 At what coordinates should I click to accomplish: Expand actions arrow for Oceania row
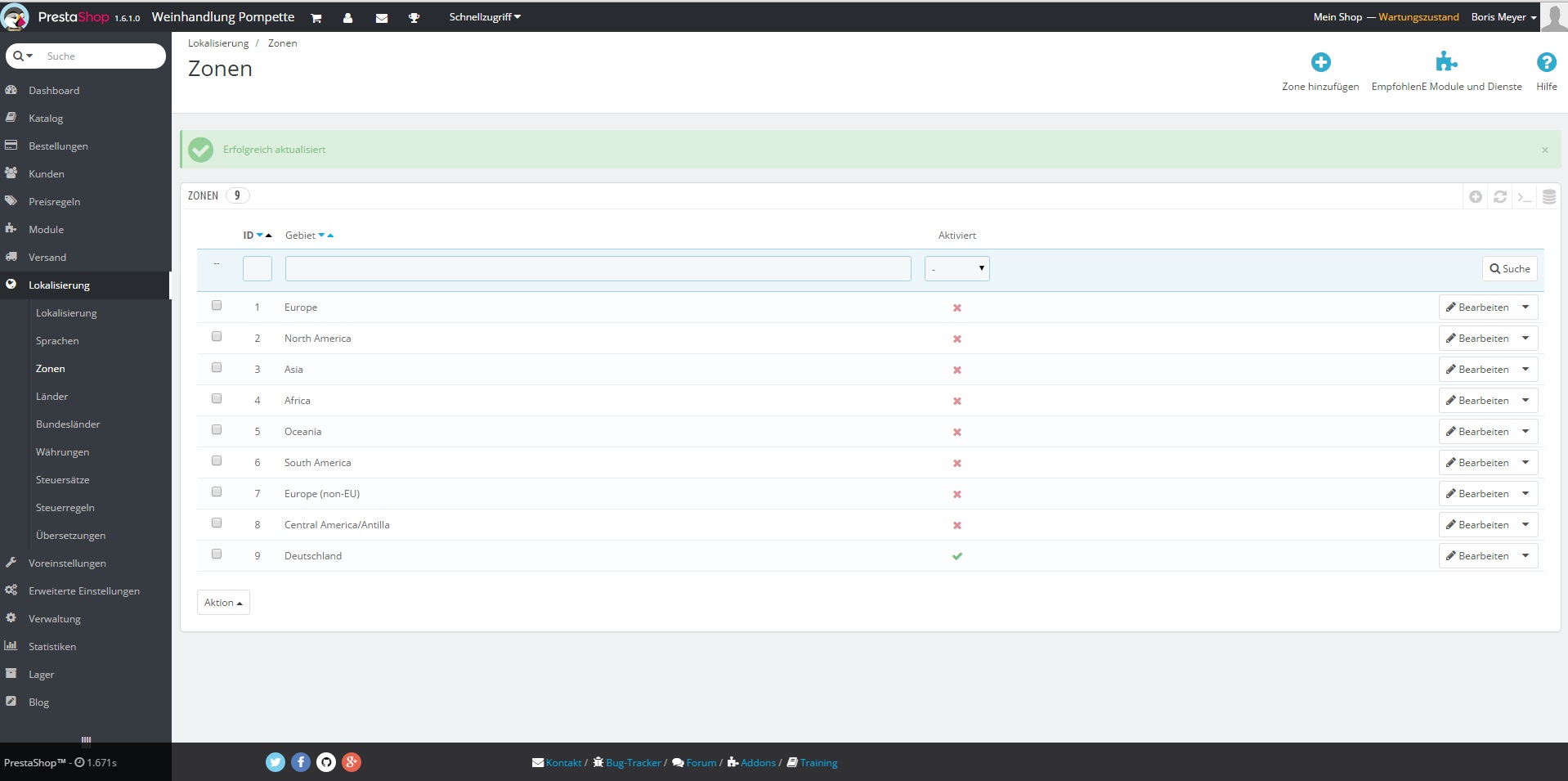coord(1526,432)
